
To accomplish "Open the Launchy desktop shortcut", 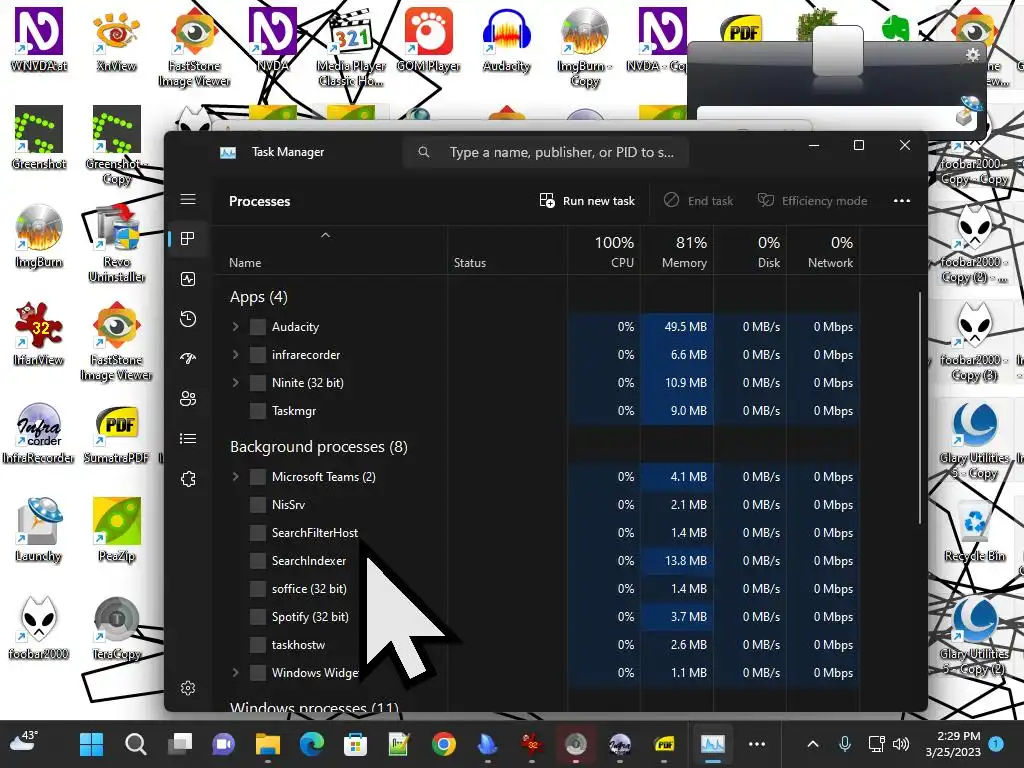I will [x=39, y=530].
